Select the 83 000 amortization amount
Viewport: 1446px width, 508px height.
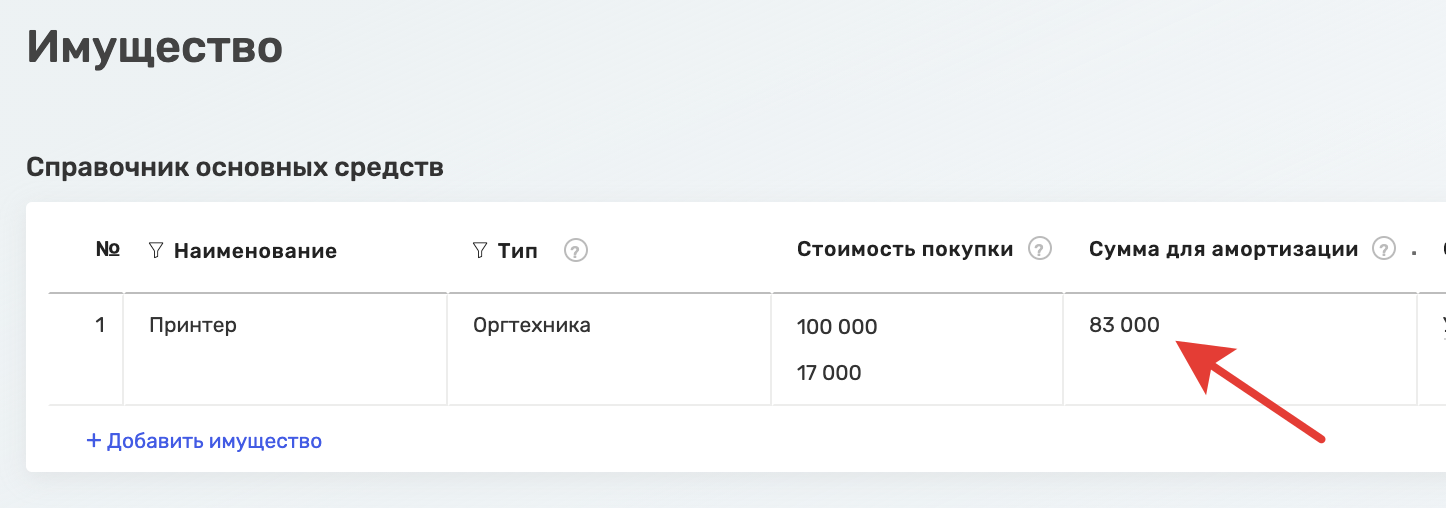point(1124,325)
